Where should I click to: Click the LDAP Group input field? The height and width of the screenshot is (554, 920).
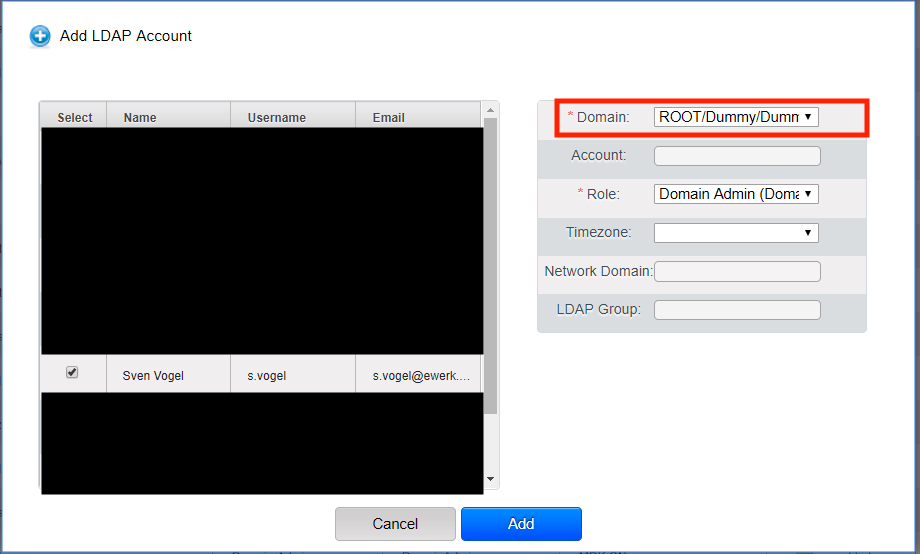tap(737, 310)
